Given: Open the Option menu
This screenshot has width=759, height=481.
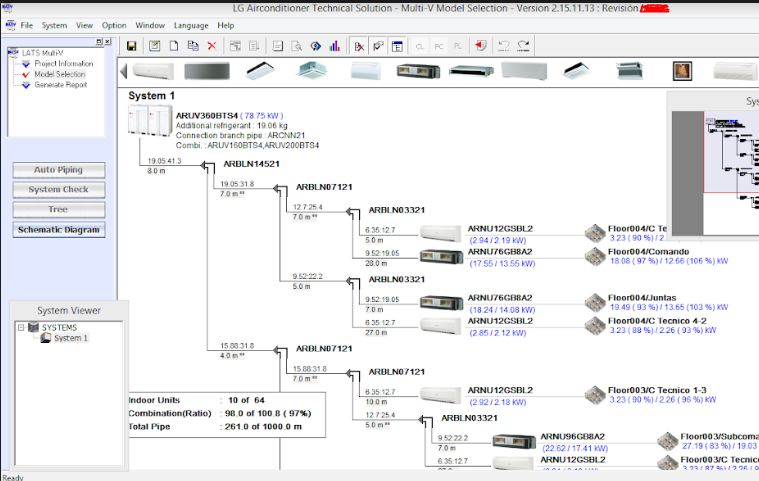Looking at the screenshot, I should click(x=114, y=24).
